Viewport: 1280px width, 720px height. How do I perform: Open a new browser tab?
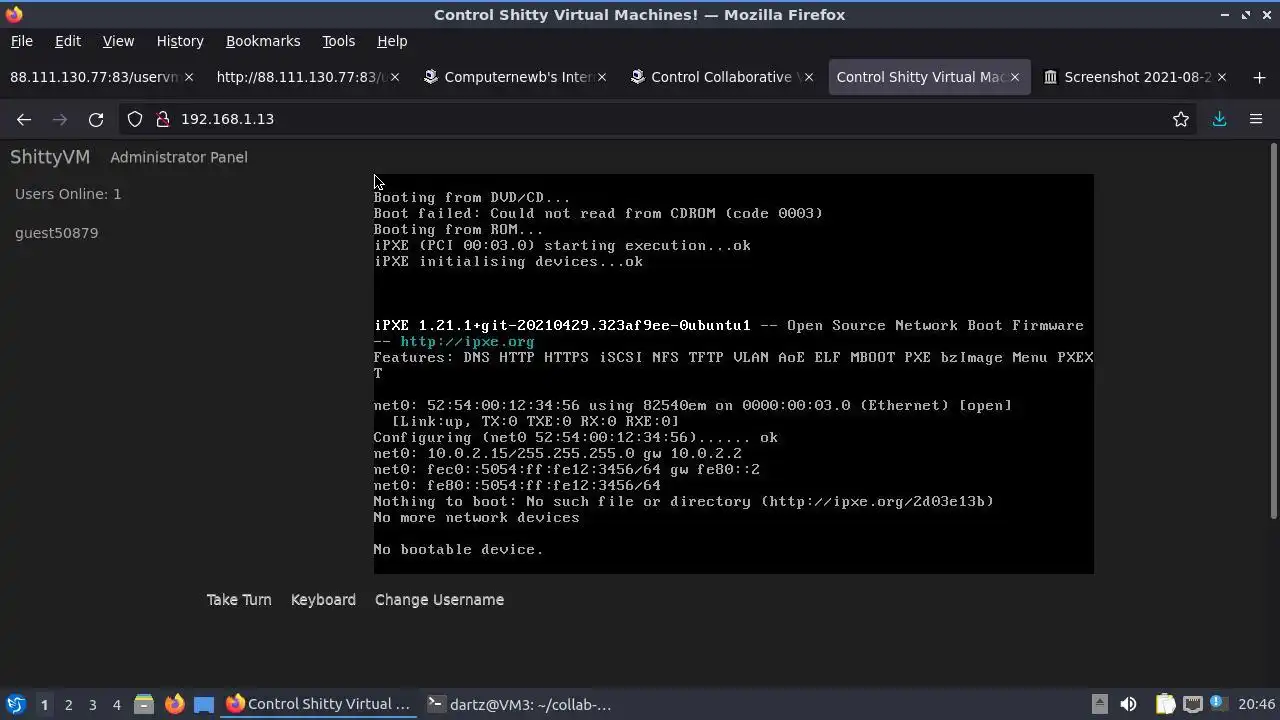point(1259,77)
